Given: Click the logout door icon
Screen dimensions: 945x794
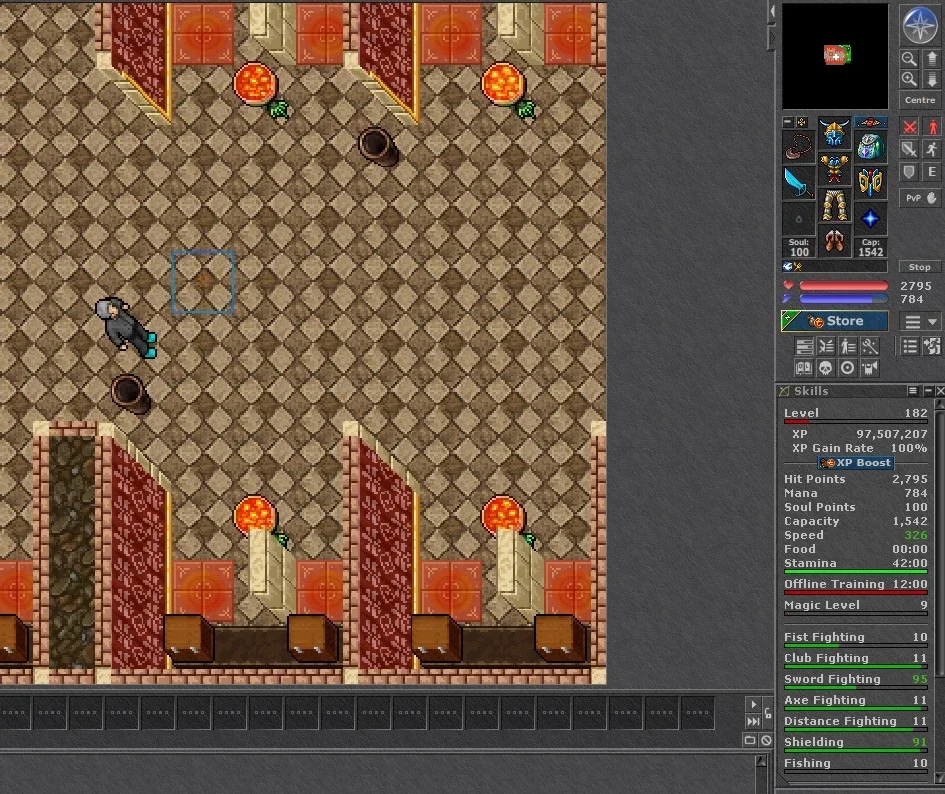Looking at the screenshot, I should [x=932, y=346].
